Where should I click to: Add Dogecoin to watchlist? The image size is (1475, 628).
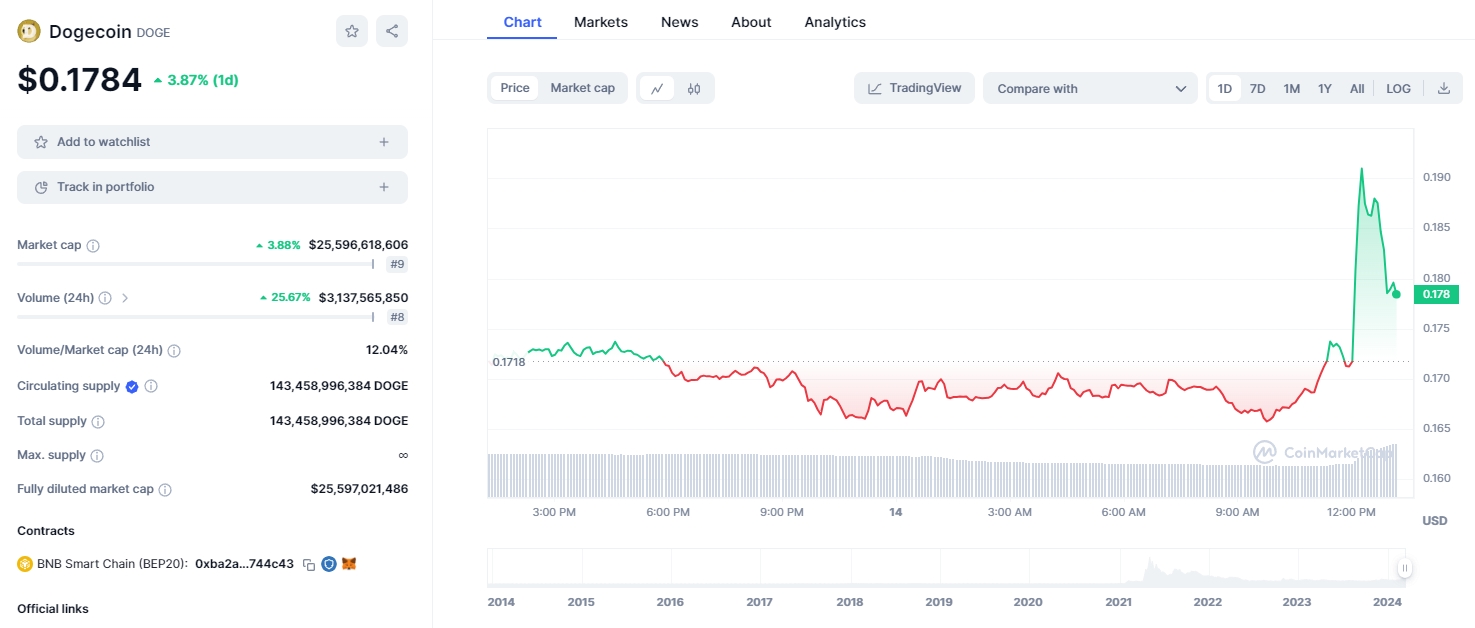pos(212,142)
